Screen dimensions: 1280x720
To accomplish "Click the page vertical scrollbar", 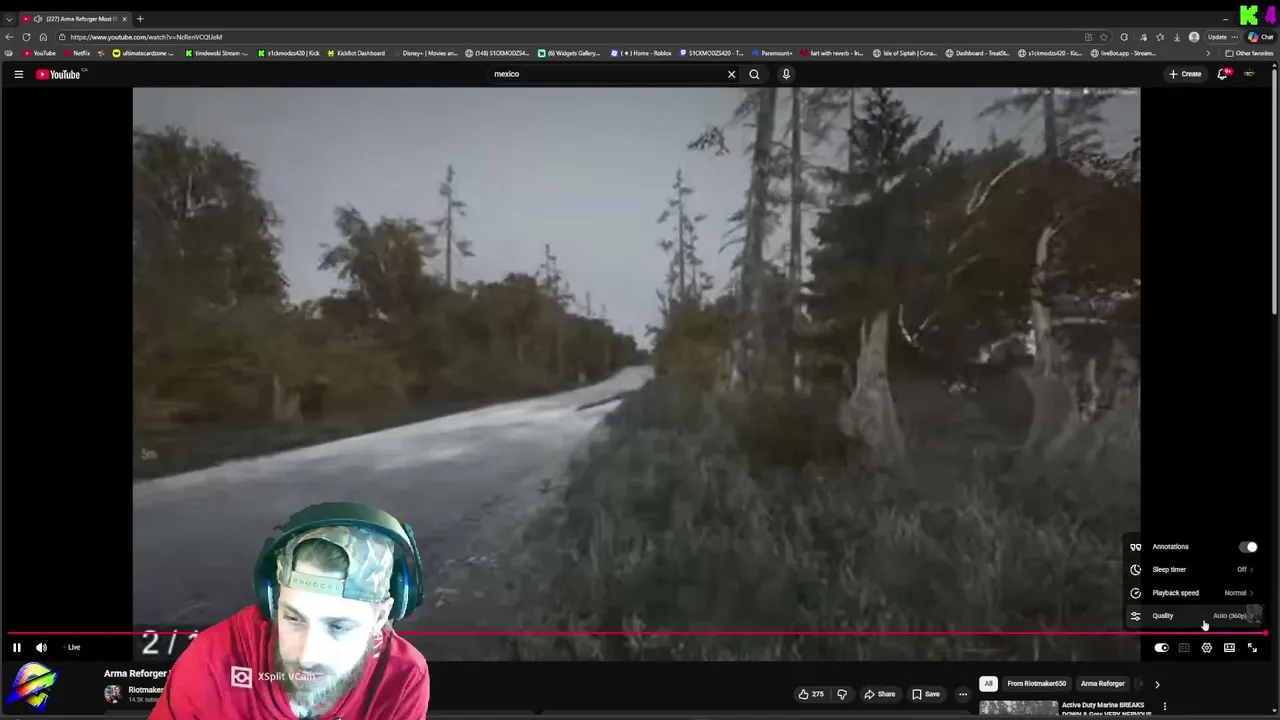I will tap(1275, 190).
